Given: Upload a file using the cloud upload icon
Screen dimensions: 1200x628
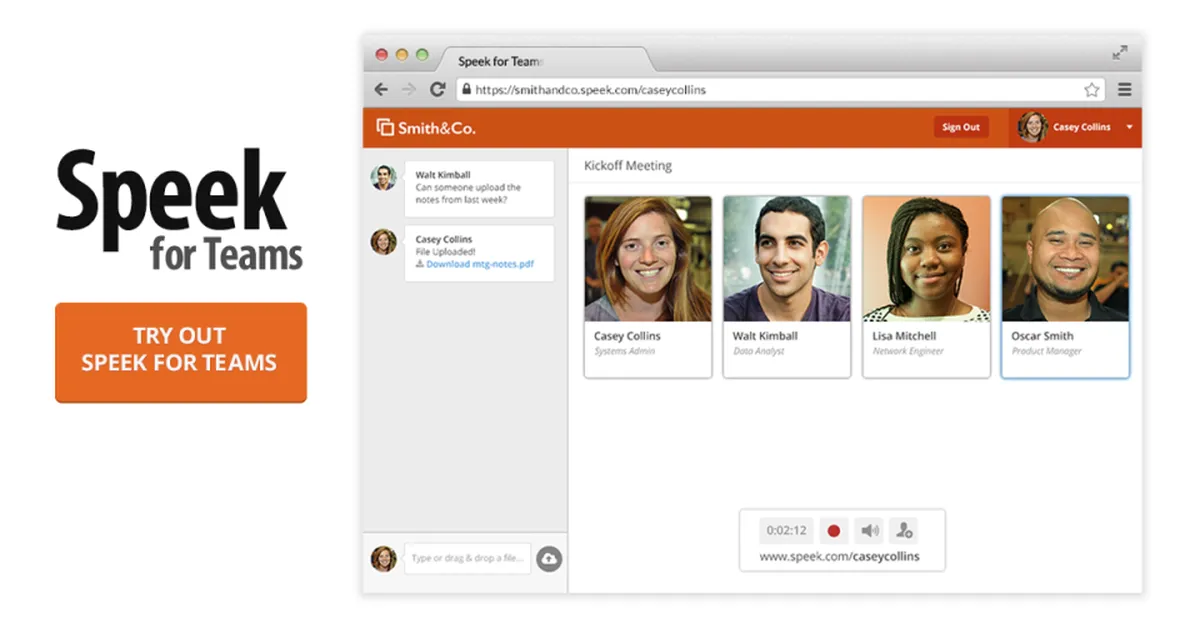Looking at the screenshot, I should [549, 558].
